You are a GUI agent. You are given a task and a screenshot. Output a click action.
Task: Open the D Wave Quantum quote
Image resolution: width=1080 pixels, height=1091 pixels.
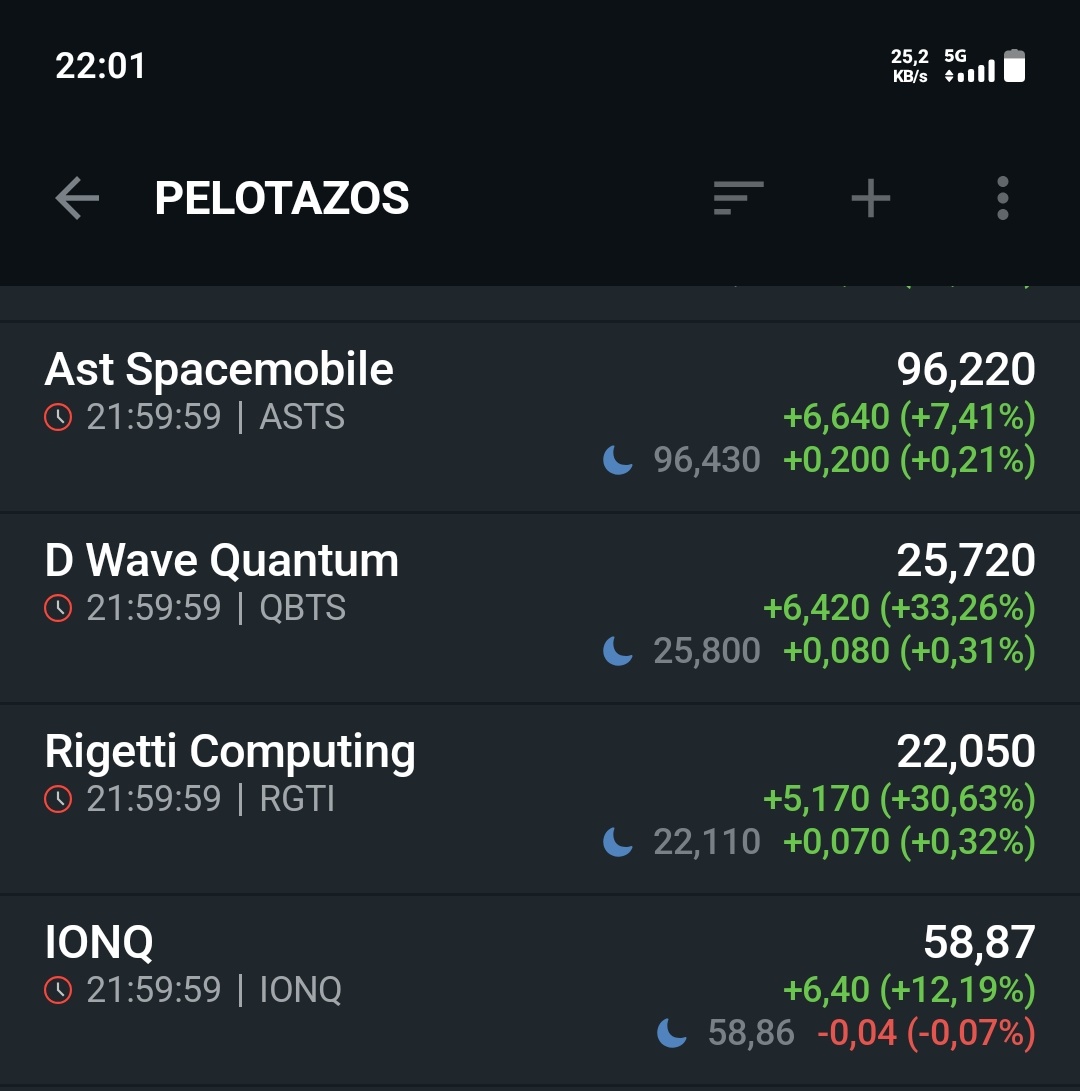tap(540, 608)
